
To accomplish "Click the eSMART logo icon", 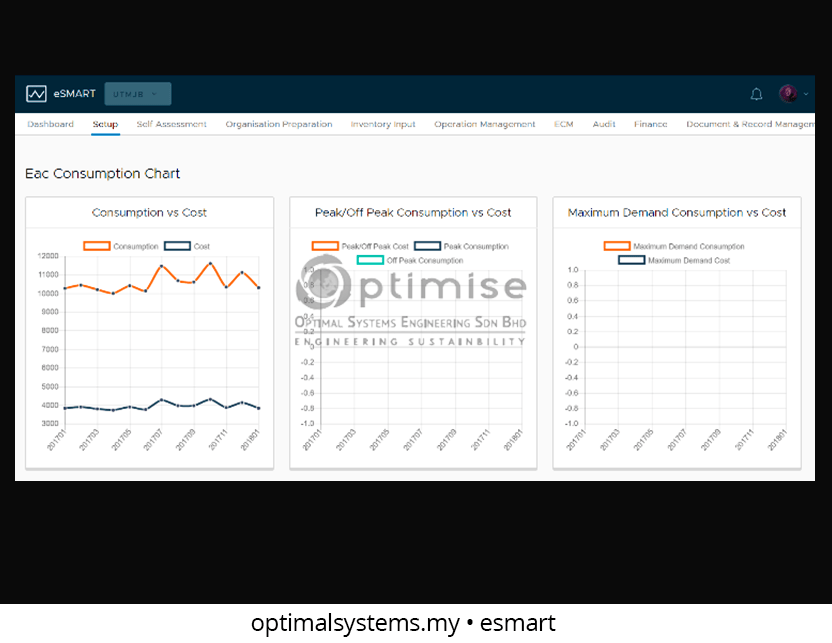I will [36, 94].
